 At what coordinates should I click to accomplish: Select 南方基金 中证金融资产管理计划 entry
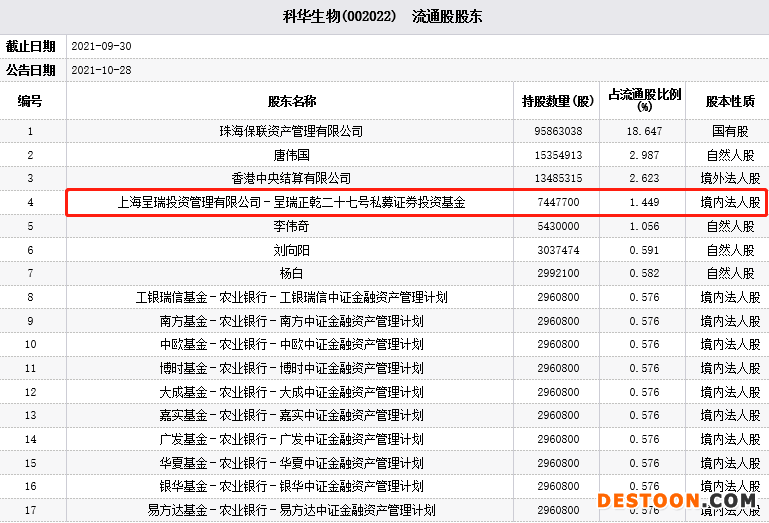pos(291,321)
